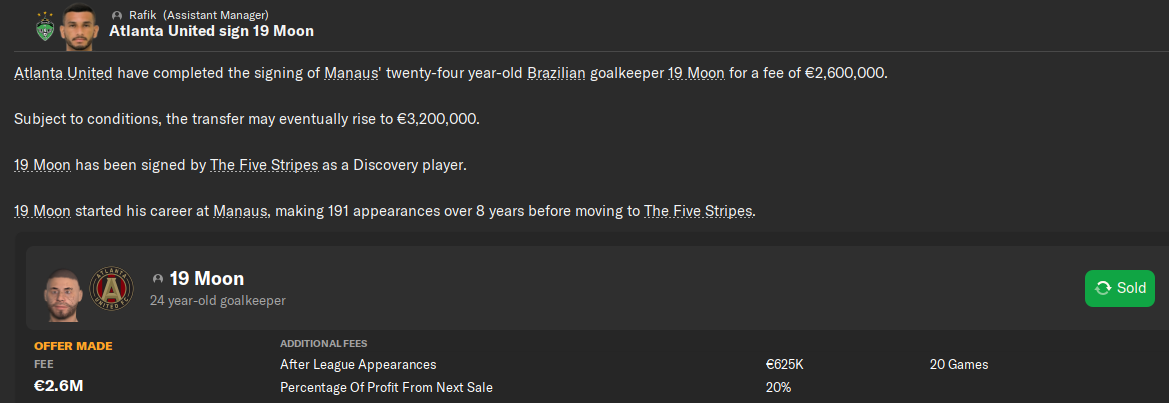The image size is (1169, 403).
Task: Open assistant manager Rafik's face portrait
Action: (77, 28)
